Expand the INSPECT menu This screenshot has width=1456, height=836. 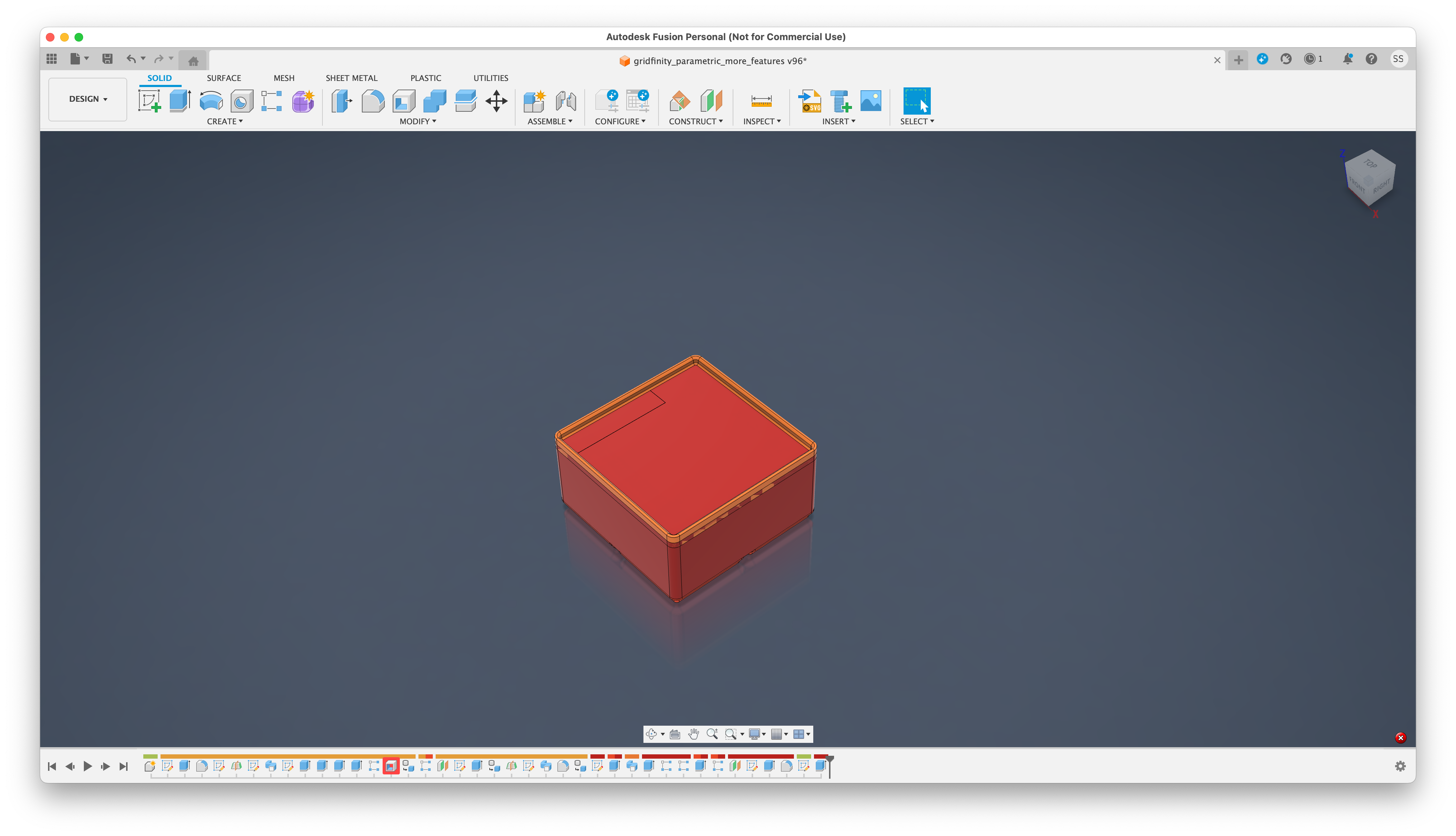(762, 121)
